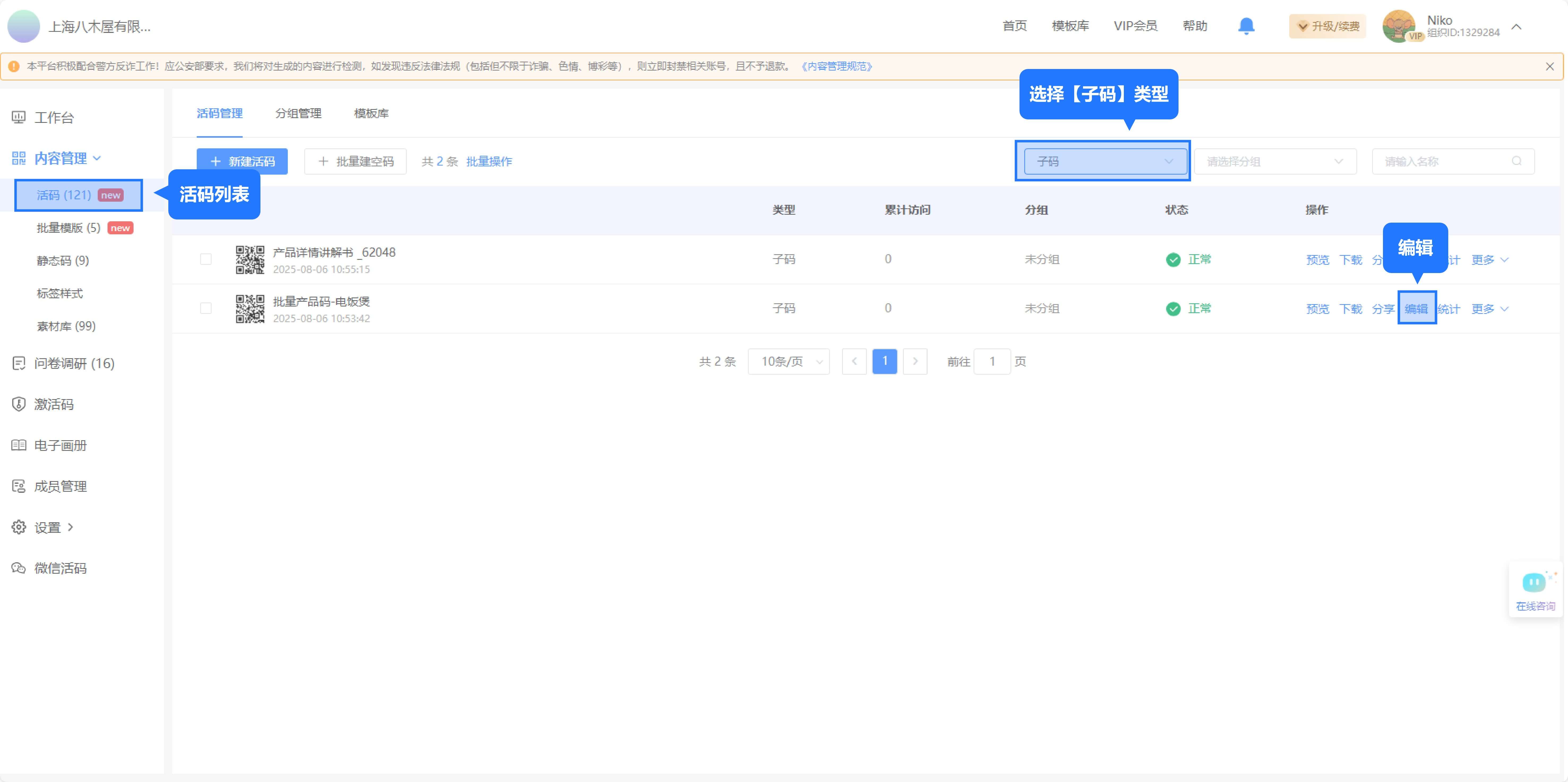Check the 批量产品码-电饭煲 row checkbox
The width and height of the screenshot is (1568, 782).
206,309
